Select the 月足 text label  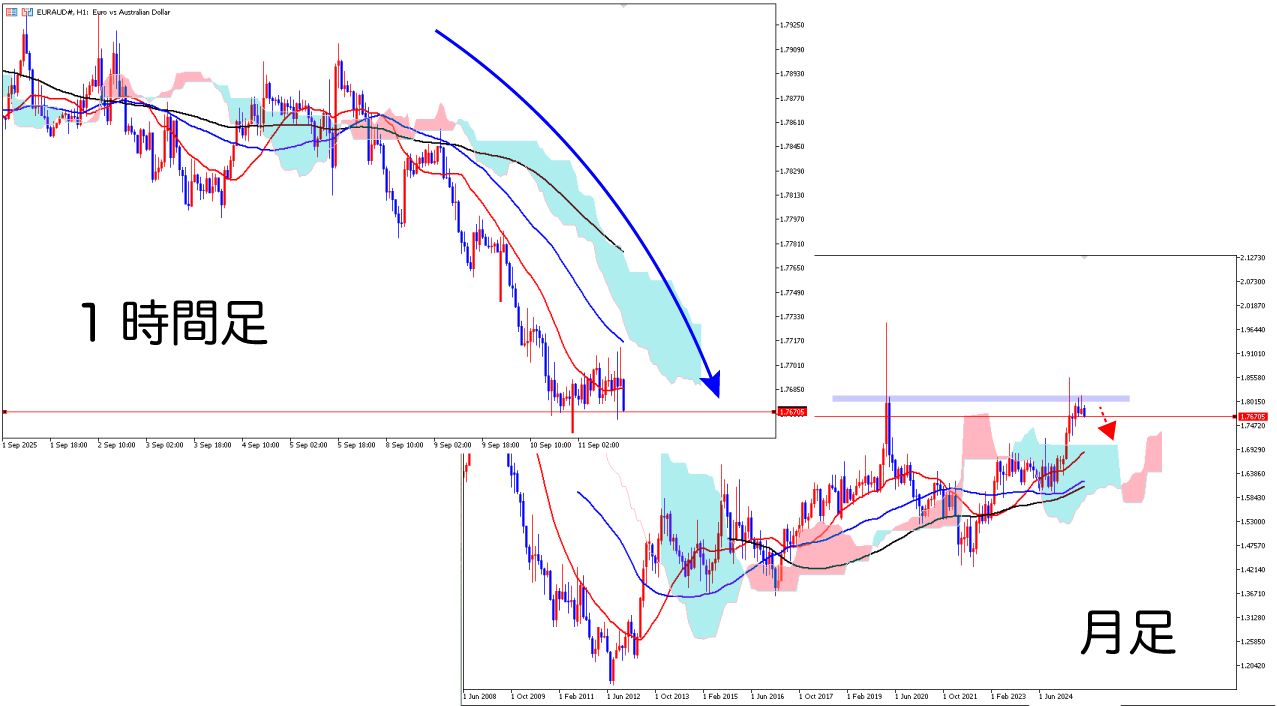click(1128, 634)
